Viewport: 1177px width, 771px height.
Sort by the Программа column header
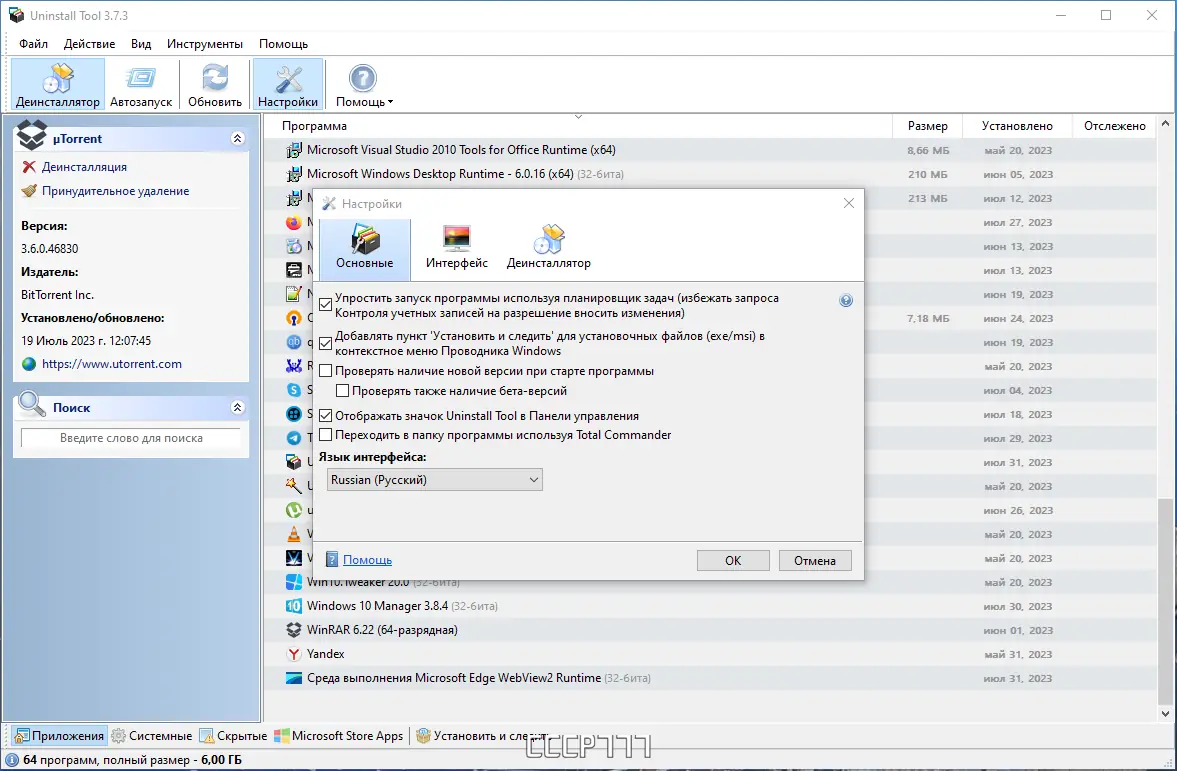point(578,126)
